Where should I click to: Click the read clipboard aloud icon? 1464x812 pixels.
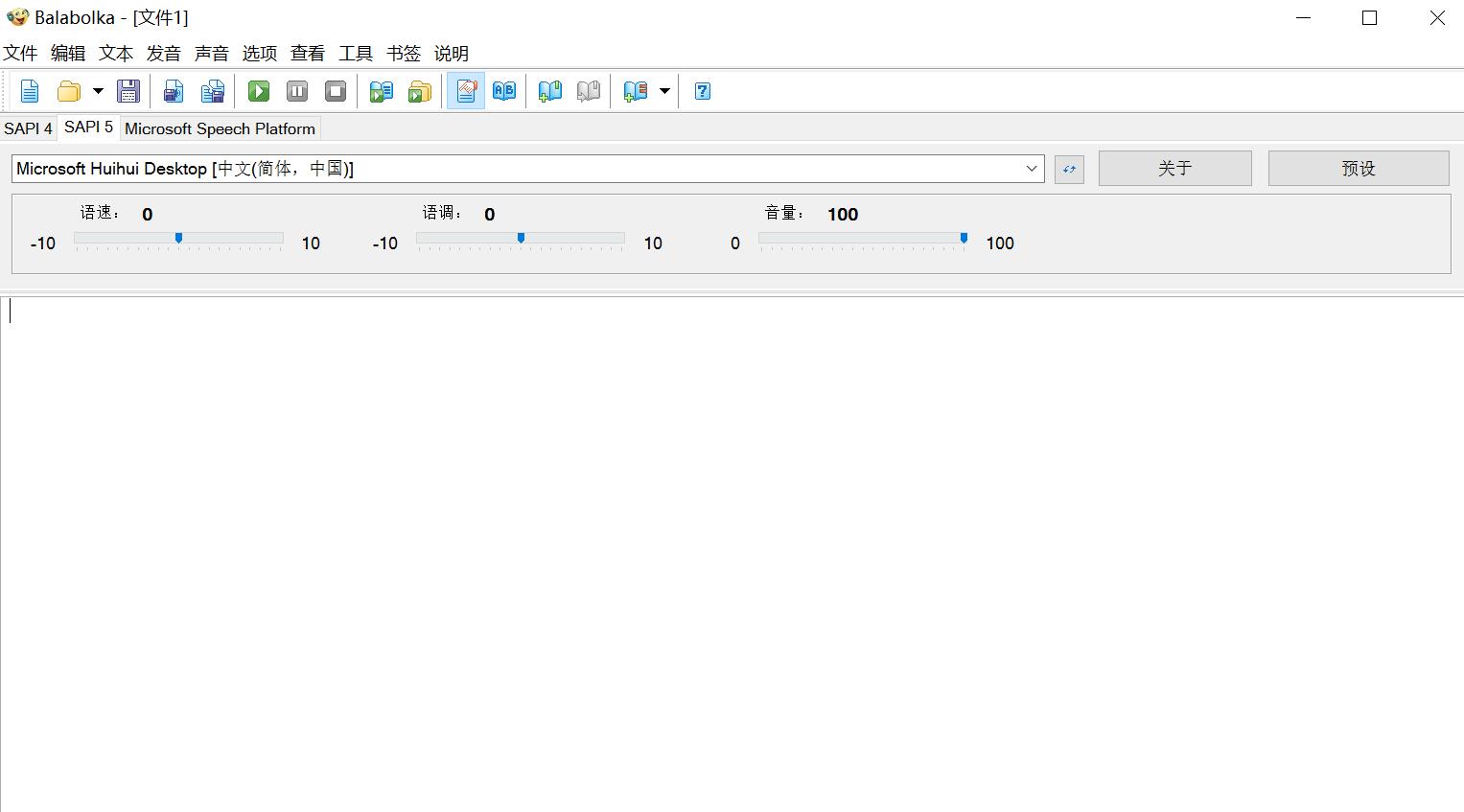coord(382,91)
